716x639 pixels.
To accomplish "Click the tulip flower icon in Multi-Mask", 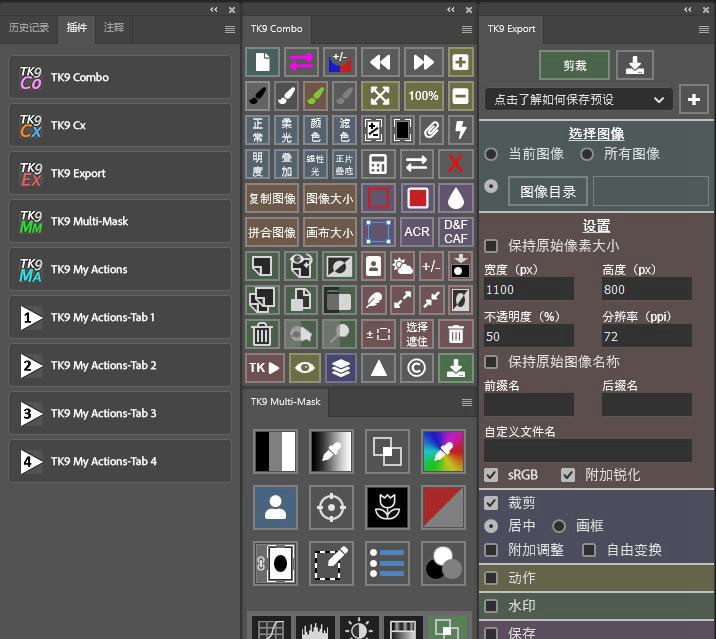I will (387, 507).
